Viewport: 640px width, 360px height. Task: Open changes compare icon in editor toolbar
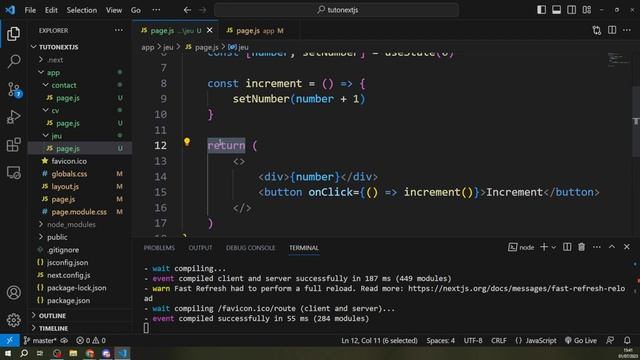click(x=597, y=30)
